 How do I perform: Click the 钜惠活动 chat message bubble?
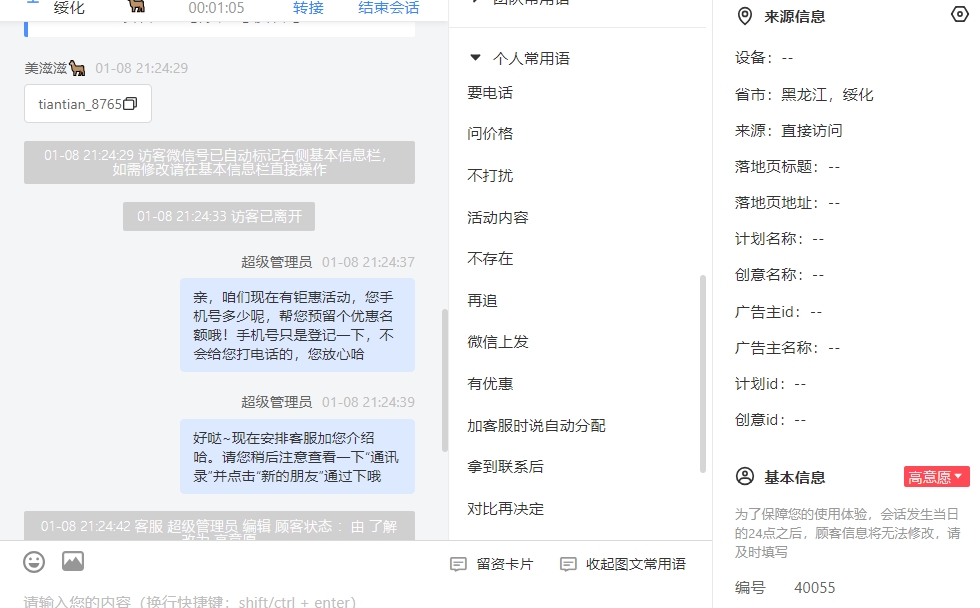click(298, 325)
